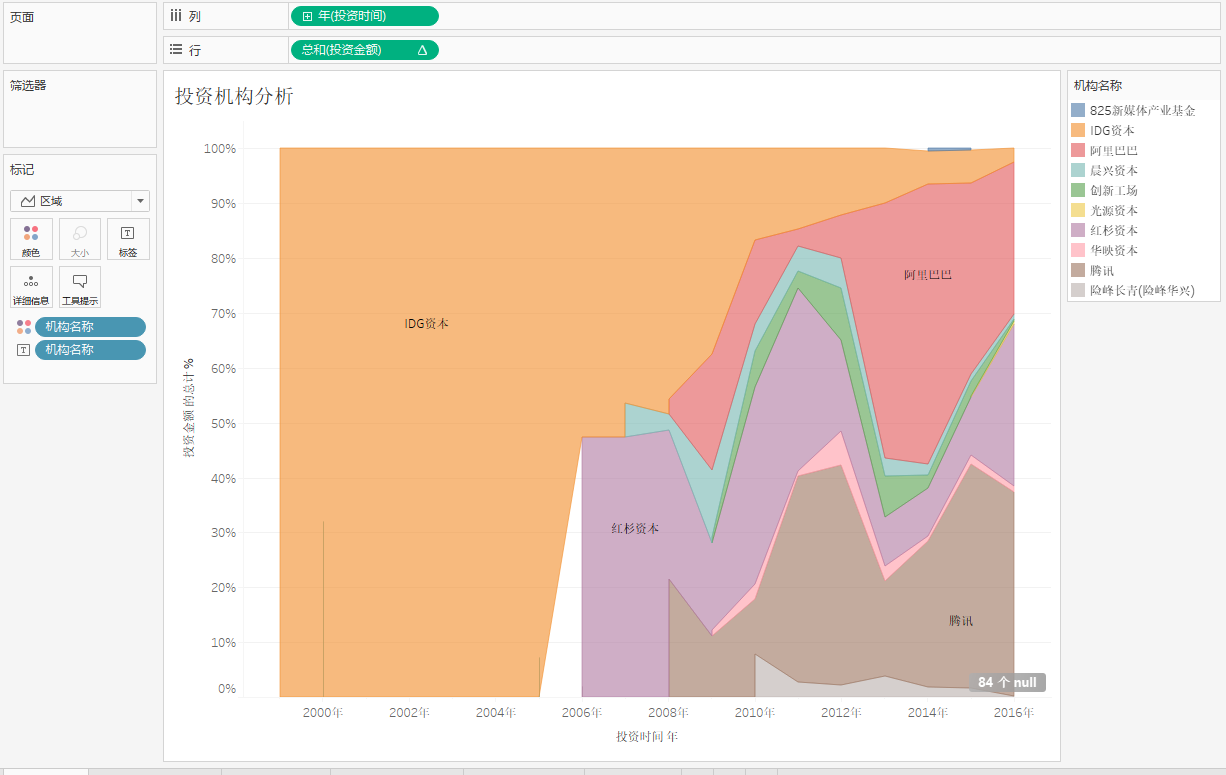Click the 2008年 x-axis tick label
Viewport: 1226px width, 775px height.
(x=669, y=712)
